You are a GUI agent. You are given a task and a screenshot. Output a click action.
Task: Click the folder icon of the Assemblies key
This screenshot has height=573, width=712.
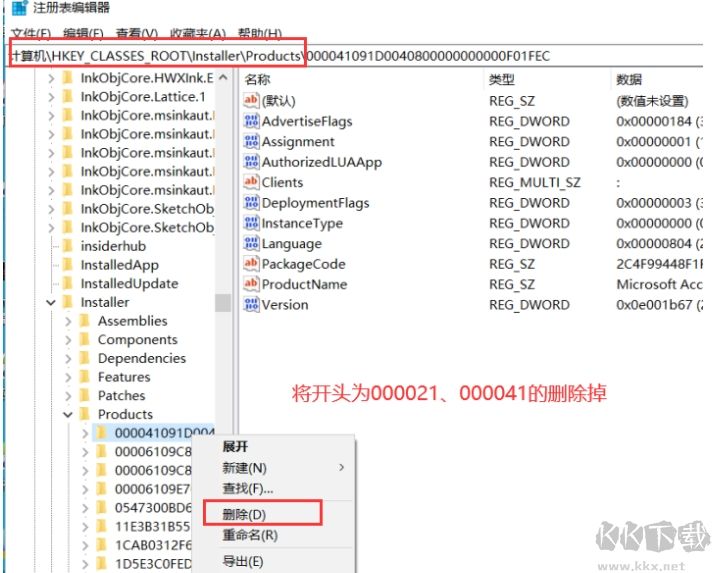pos(84,321)
